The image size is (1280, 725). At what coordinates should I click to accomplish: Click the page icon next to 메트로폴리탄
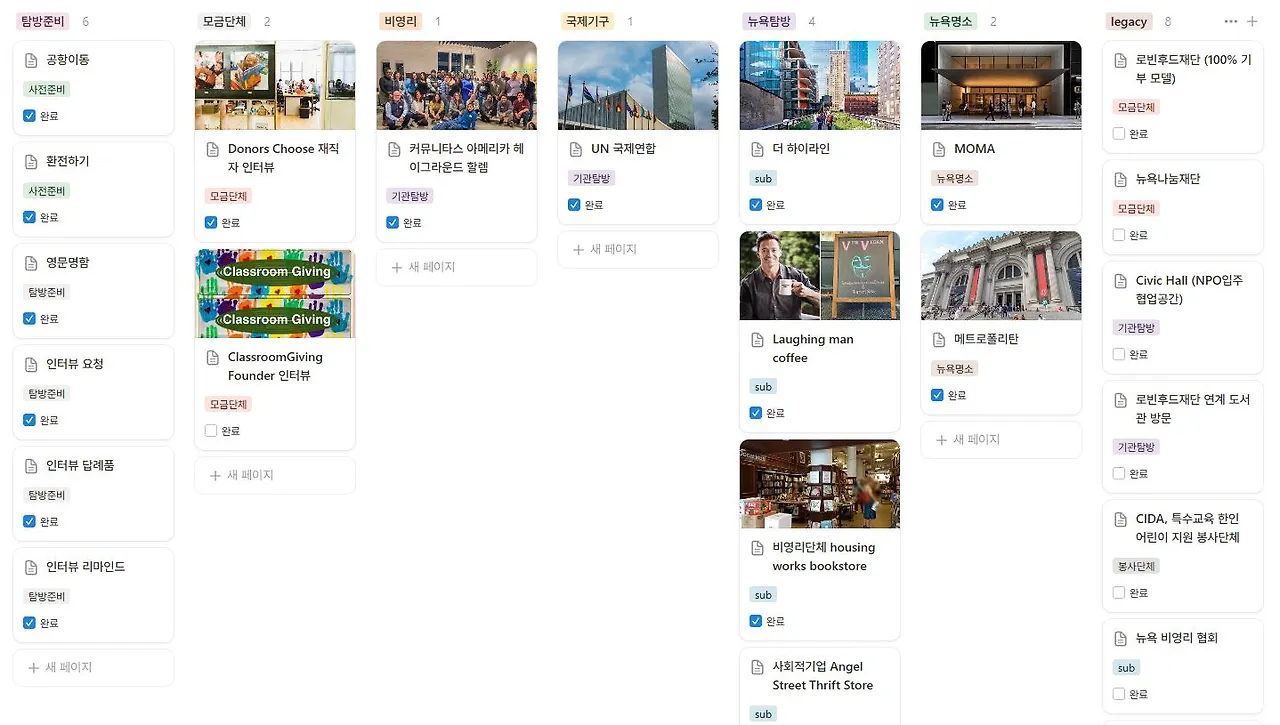coord(938,340)
